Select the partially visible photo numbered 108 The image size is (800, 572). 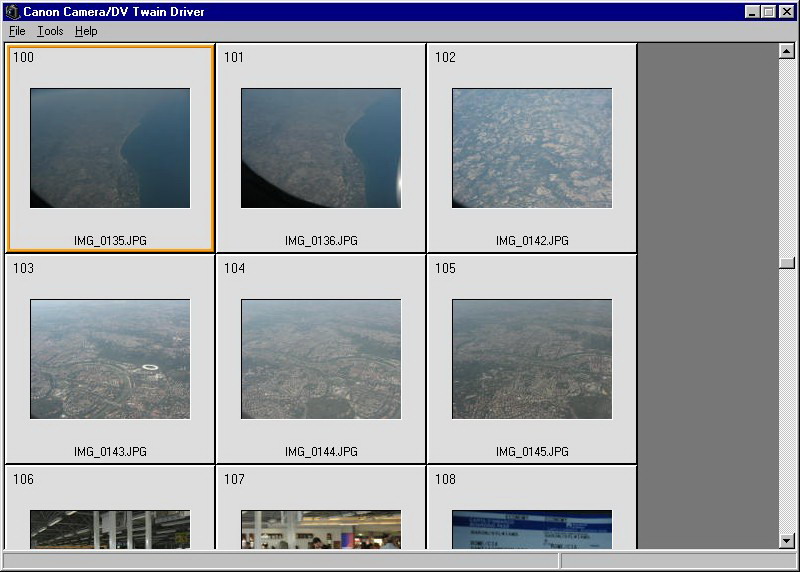(532, 530)
